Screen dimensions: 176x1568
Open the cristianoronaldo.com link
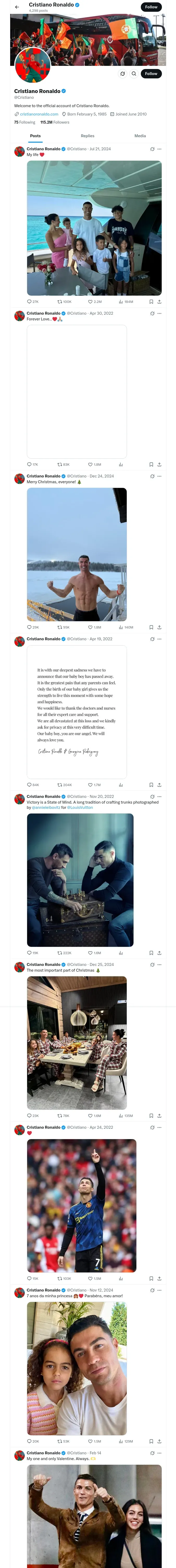coord(39,114)
